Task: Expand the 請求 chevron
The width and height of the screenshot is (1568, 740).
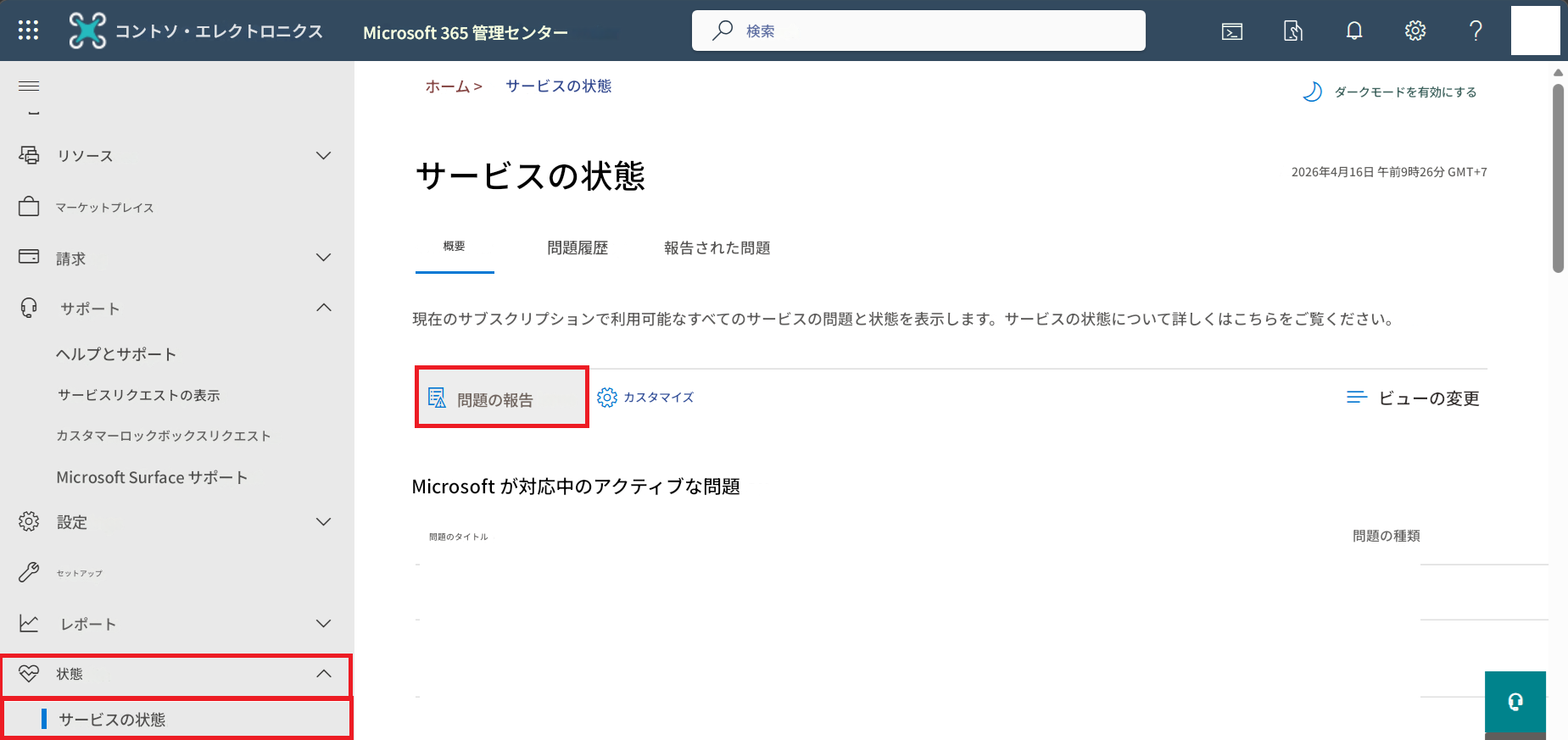Action: [323, 257]
